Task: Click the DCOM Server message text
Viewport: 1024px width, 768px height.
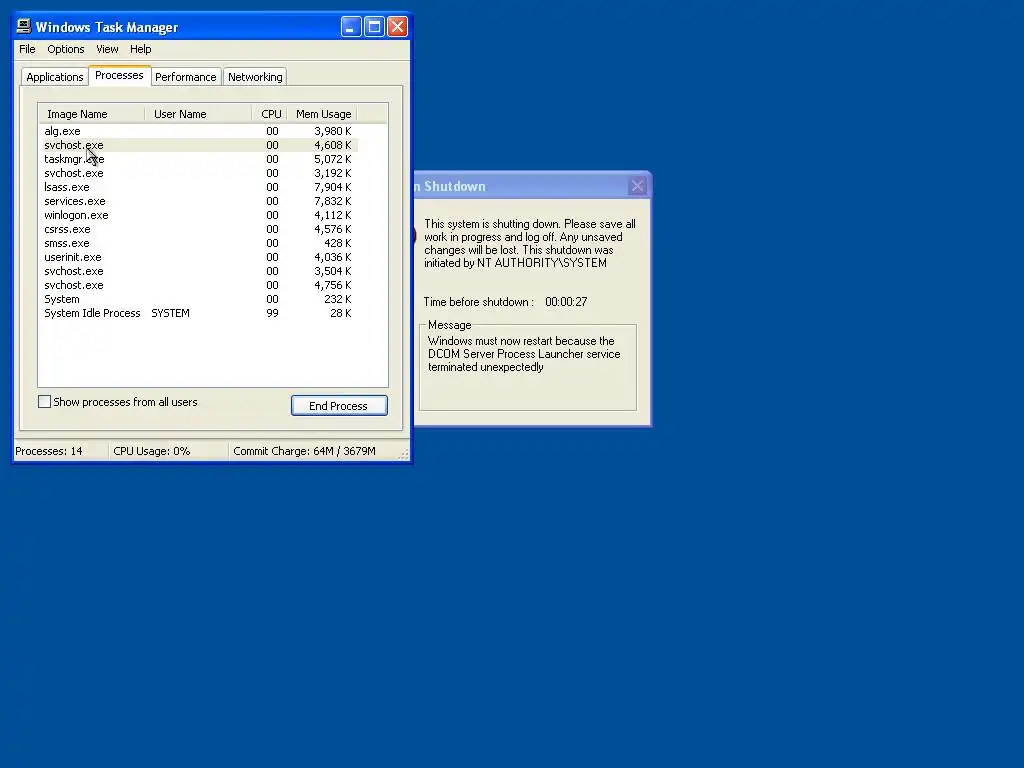Action: pos(524,354)
